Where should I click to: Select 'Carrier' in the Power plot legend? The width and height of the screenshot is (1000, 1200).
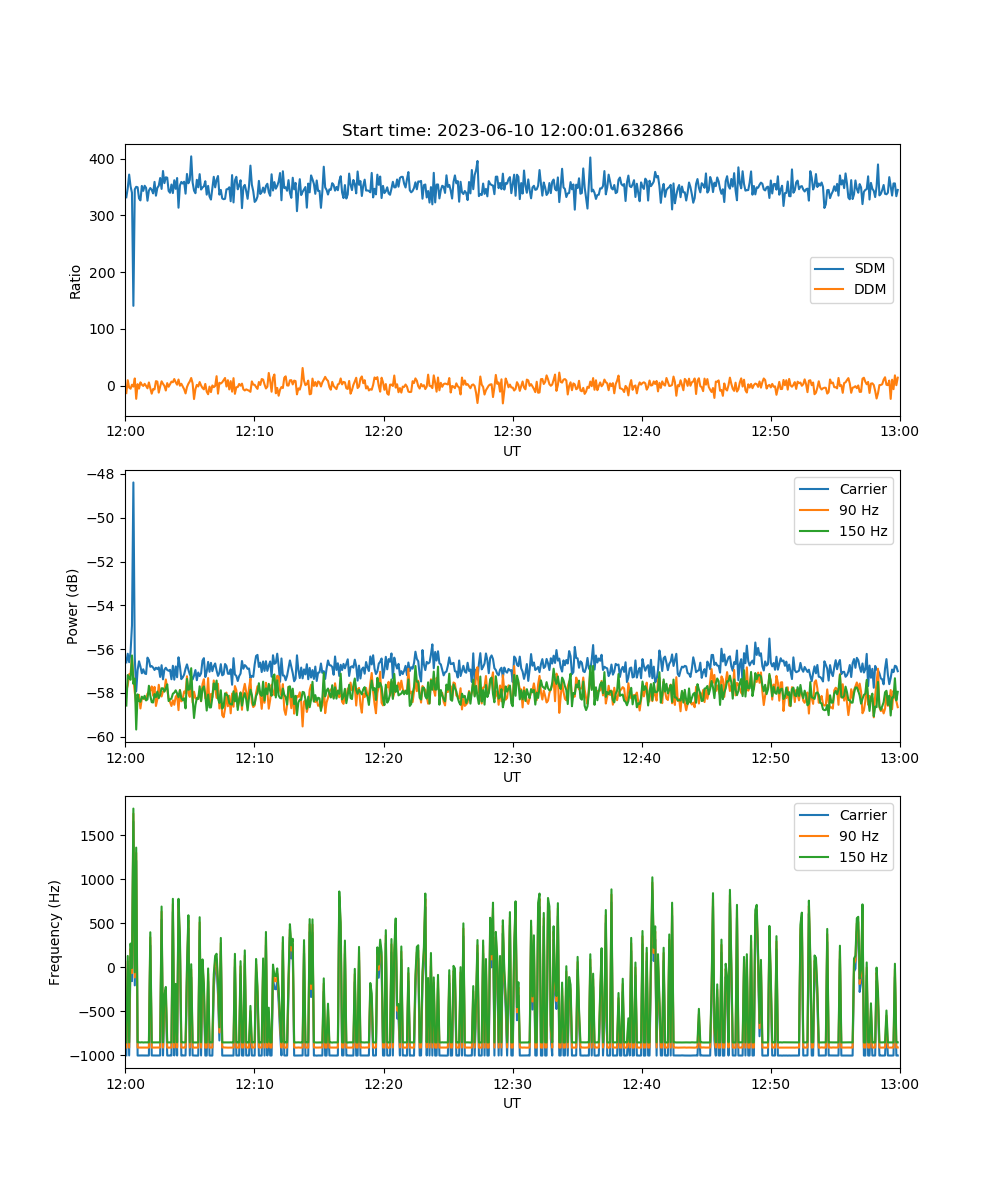tap(863, 489)
